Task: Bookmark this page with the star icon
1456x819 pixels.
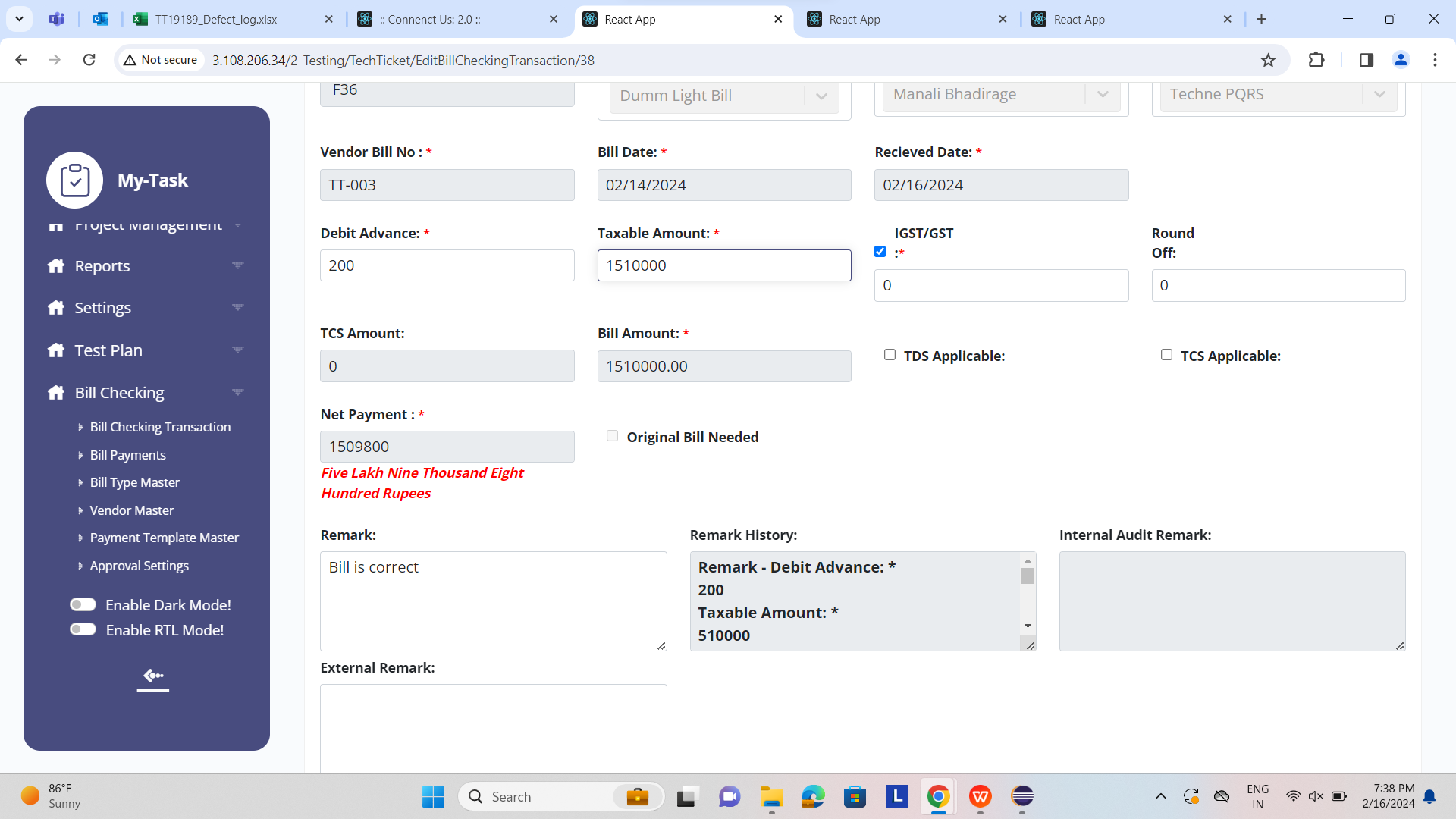Action: (1268, 60)
